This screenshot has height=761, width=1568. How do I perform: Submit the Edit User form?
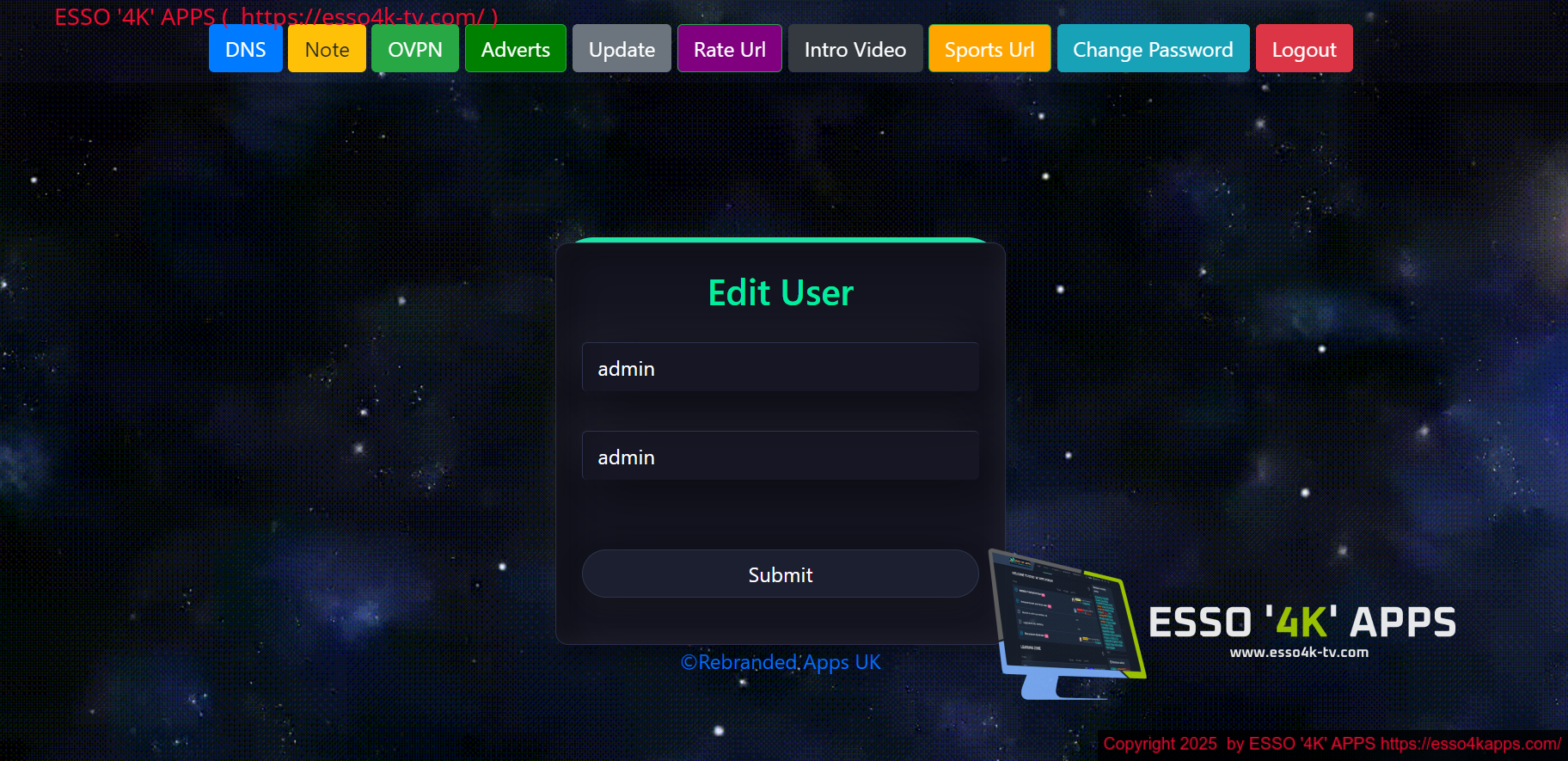click(x=781, y=574)
